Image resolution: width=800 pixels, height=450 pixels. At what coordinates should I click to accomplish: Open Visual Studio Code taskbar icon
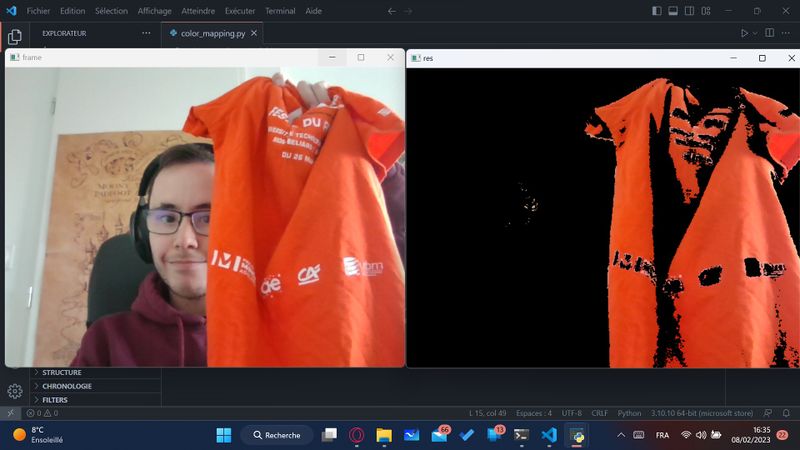pos(548,435)
